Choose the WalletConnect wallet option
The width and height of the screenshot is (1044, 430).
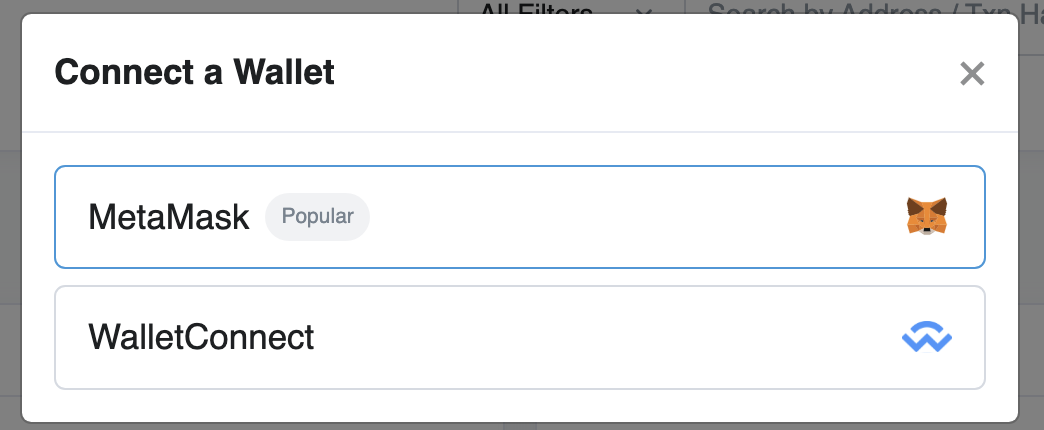(x=519, y=338)
